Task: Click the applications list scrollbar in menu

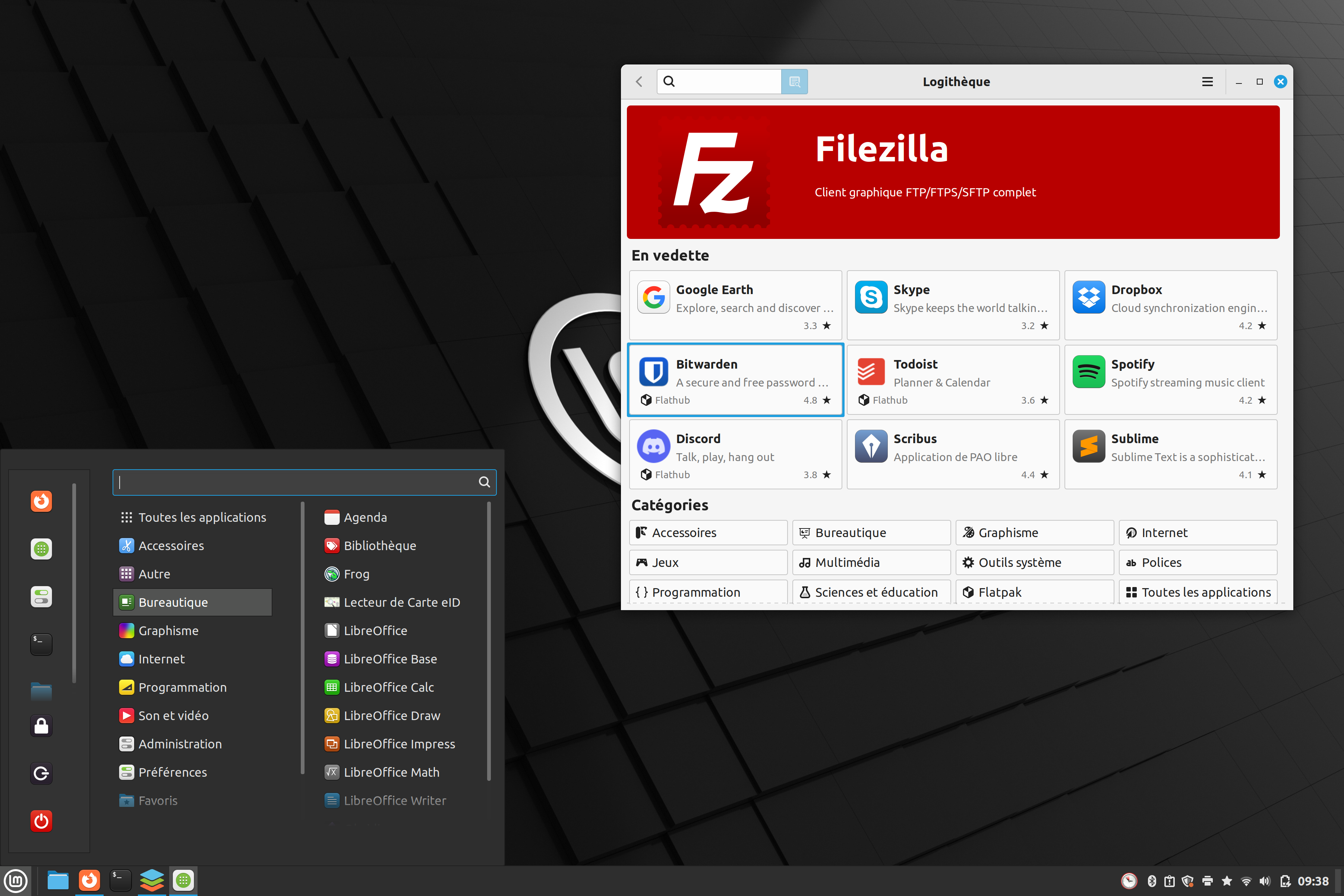Action: tap(489, 640)
